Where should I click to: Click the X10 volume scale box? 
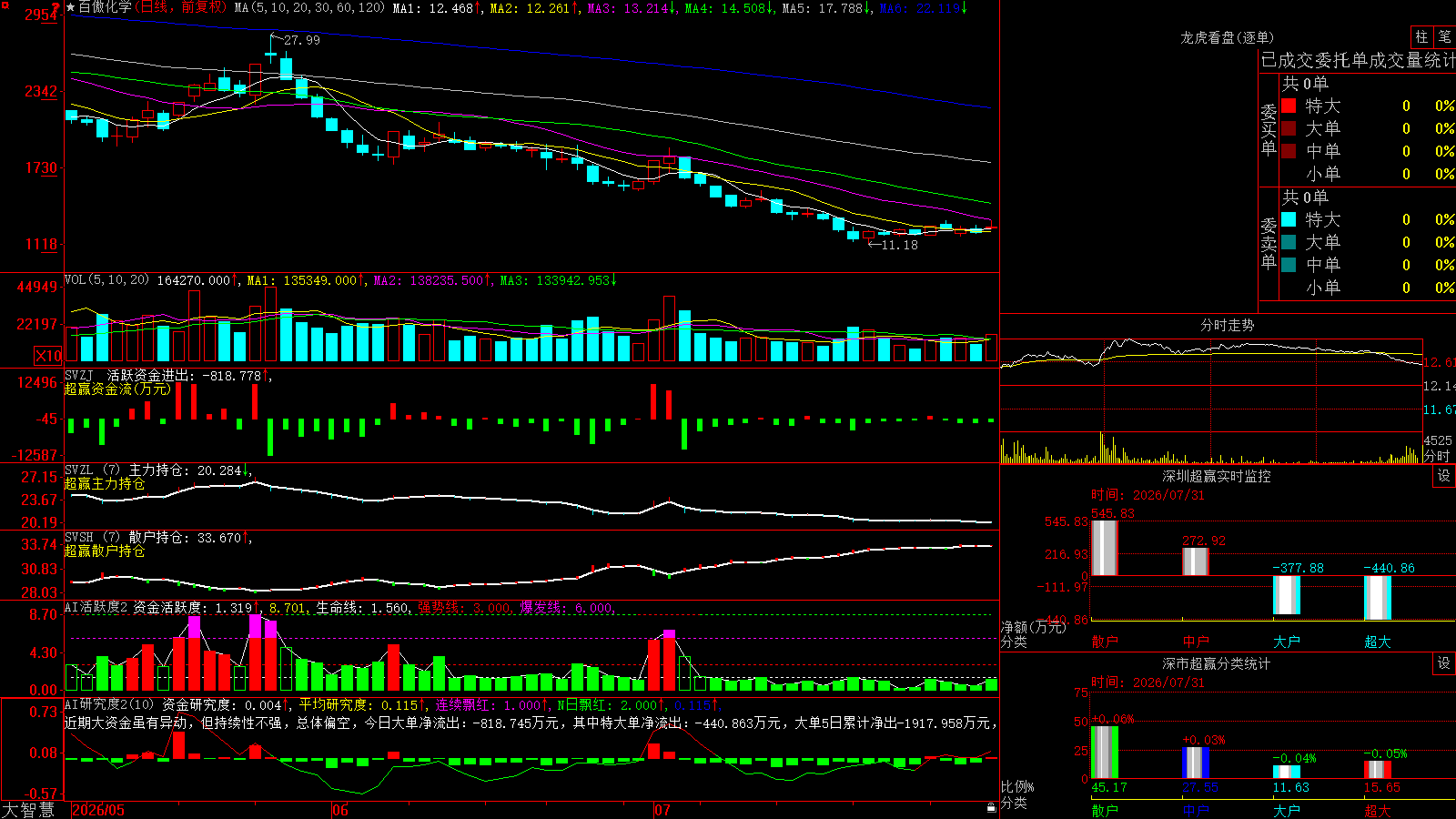[48, 356]
